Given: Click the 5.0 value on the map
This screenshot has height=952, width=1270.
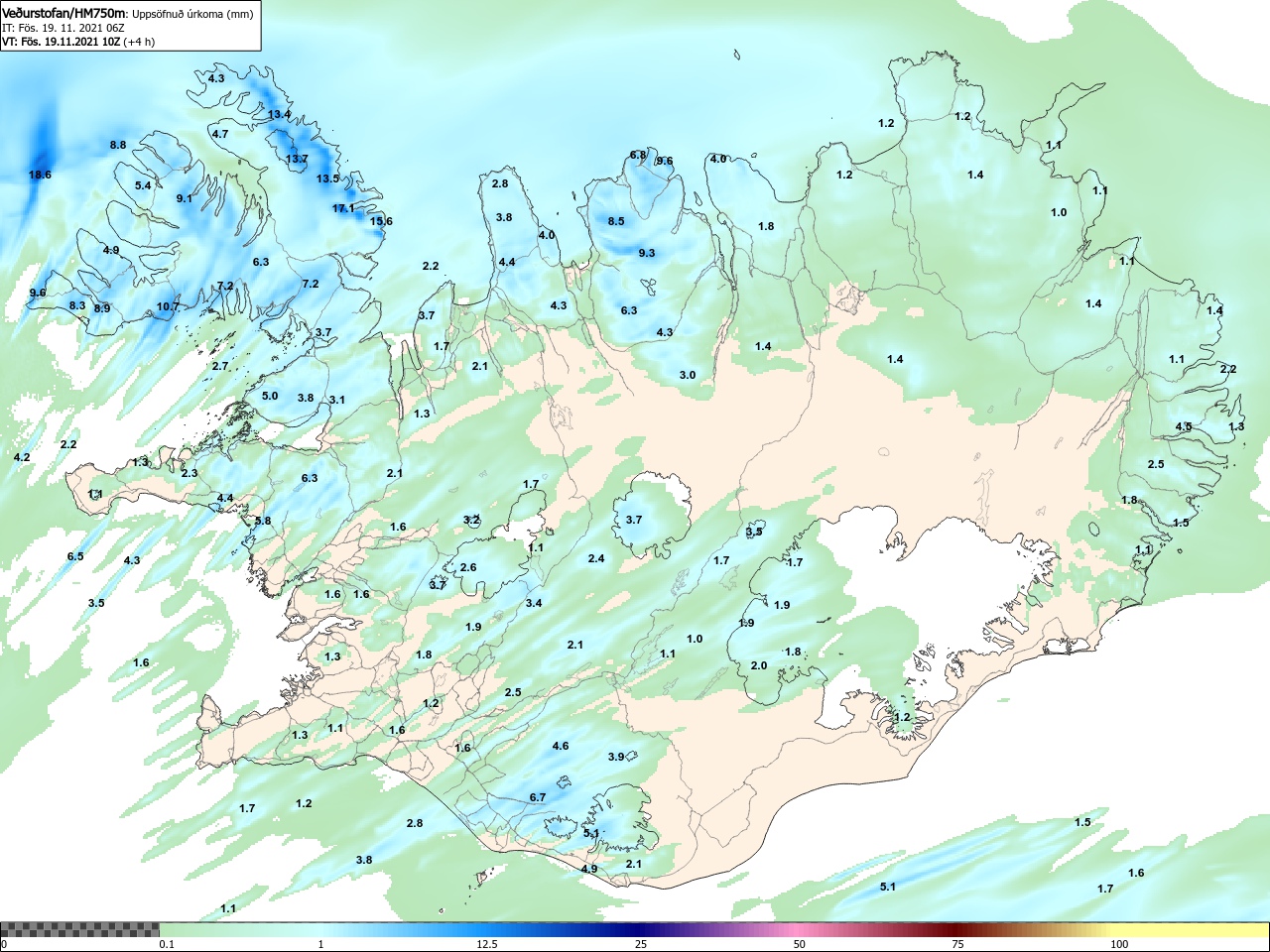Looking at the screenshot, I should coord(270,396).
